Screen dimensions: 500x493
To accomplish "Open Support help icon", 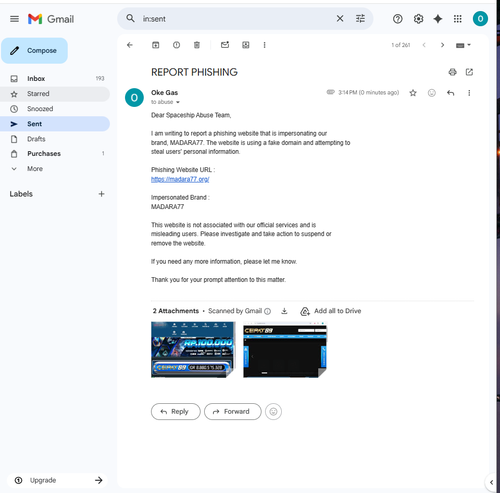I will tap(397, 19).
